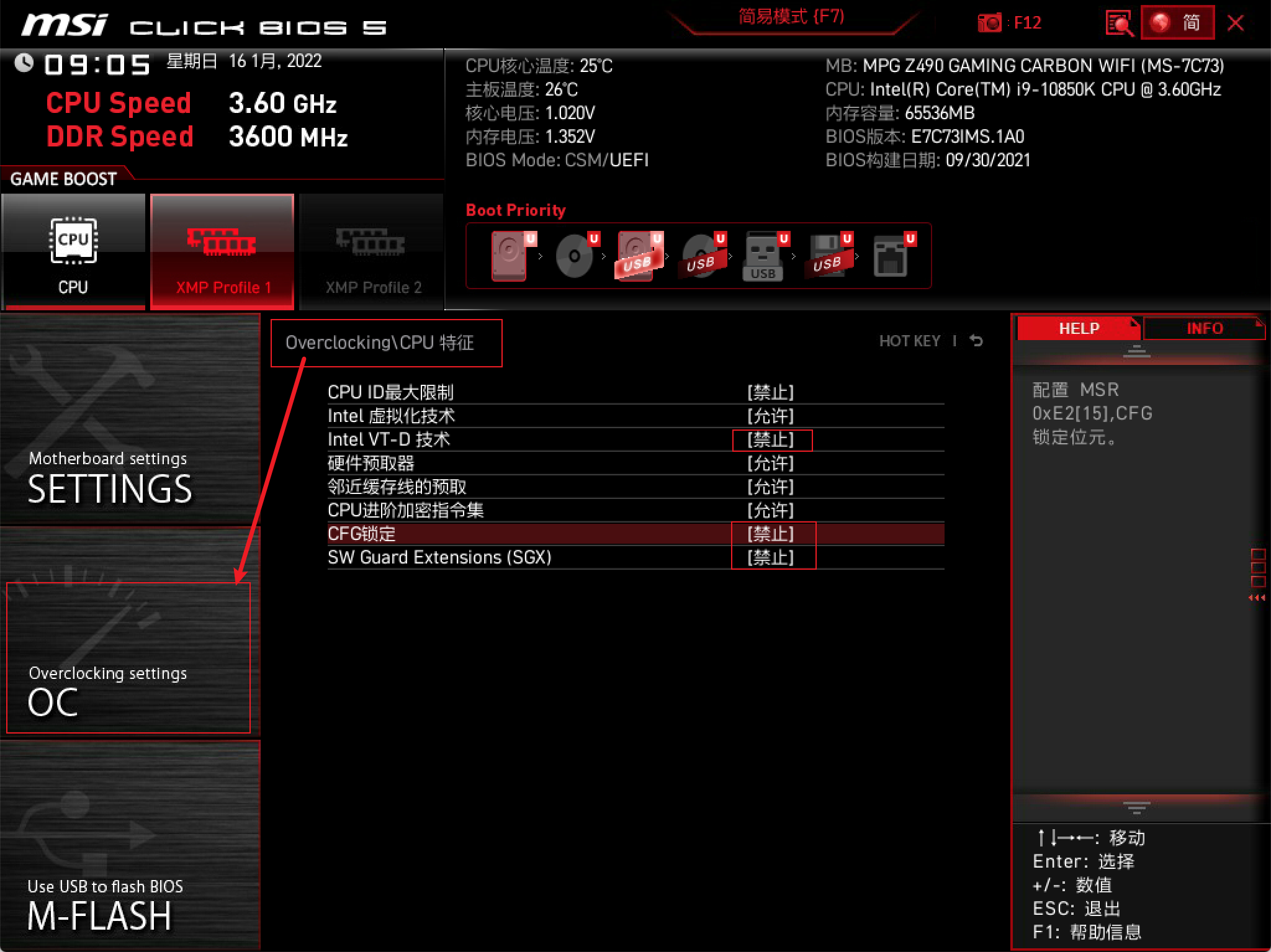Click the back arrow next to HOT KEY
Image resolution: width=1271 pixels, height=952 pixels.
(x=976, y=341)
